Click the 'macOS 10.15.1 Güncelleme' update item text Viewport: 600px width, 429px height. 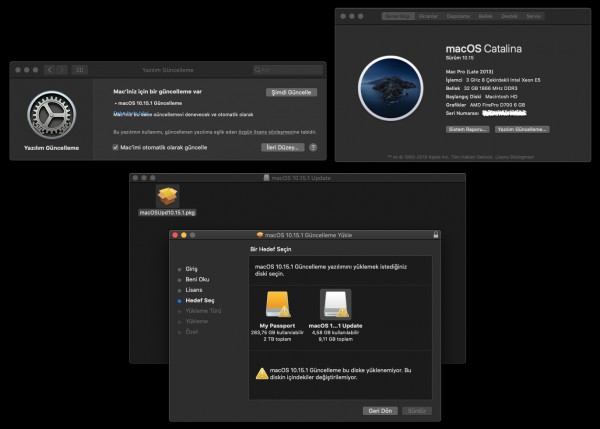pos(150,103)
